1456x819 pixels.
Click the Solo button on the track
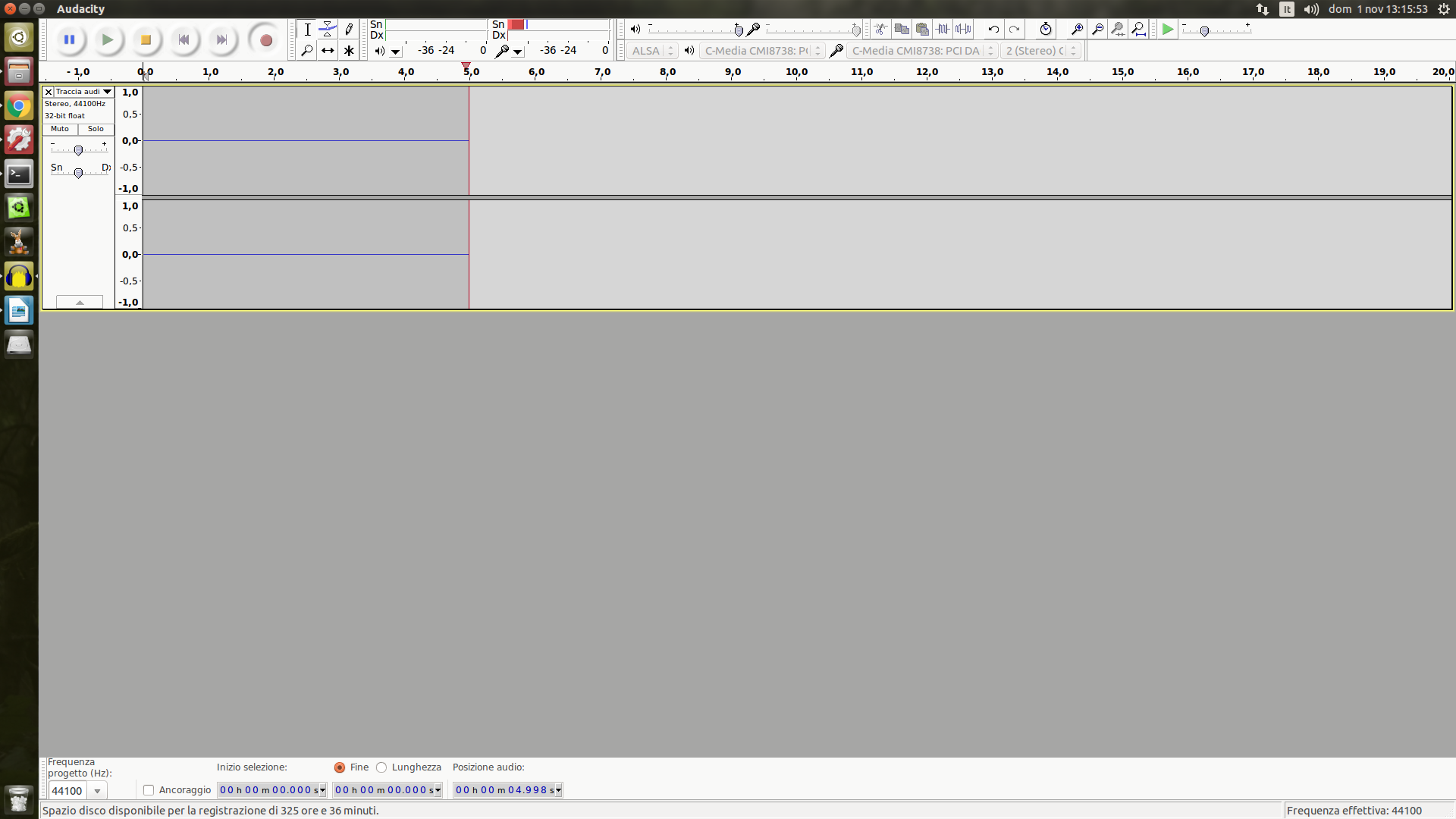click(x=96, y=129)
